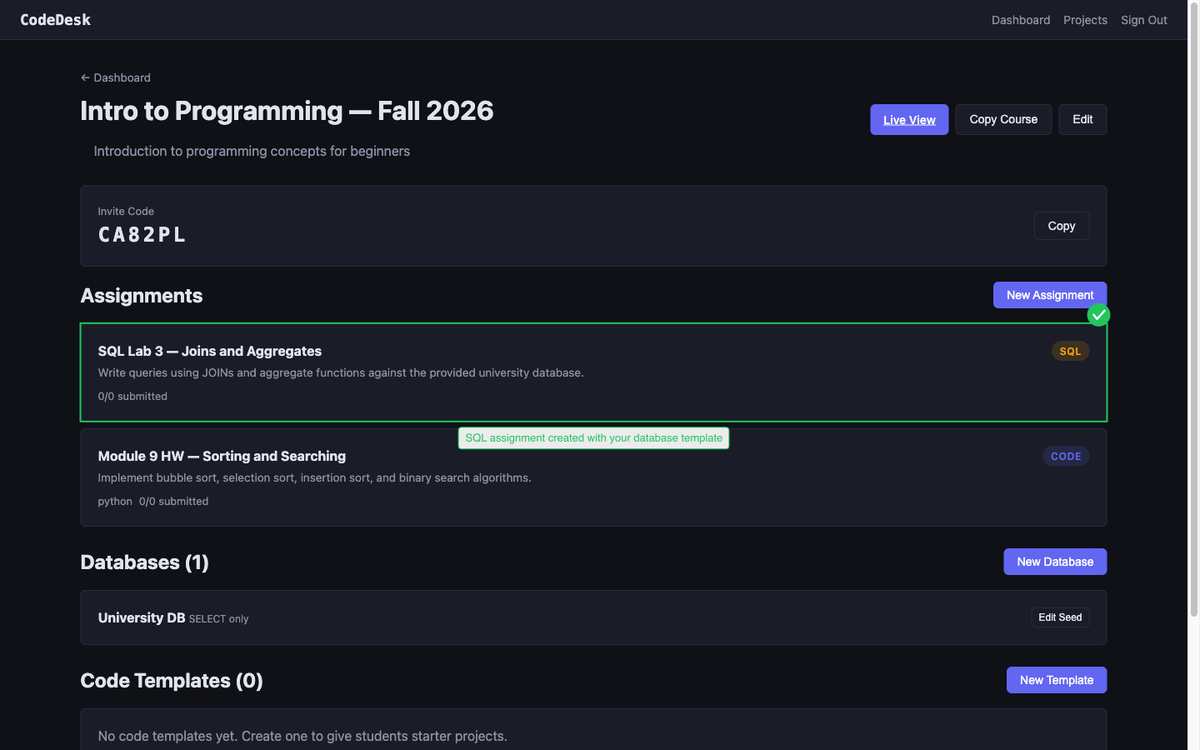1200x750 pixels.
Task: Edit the course details
Action: 1082,120
